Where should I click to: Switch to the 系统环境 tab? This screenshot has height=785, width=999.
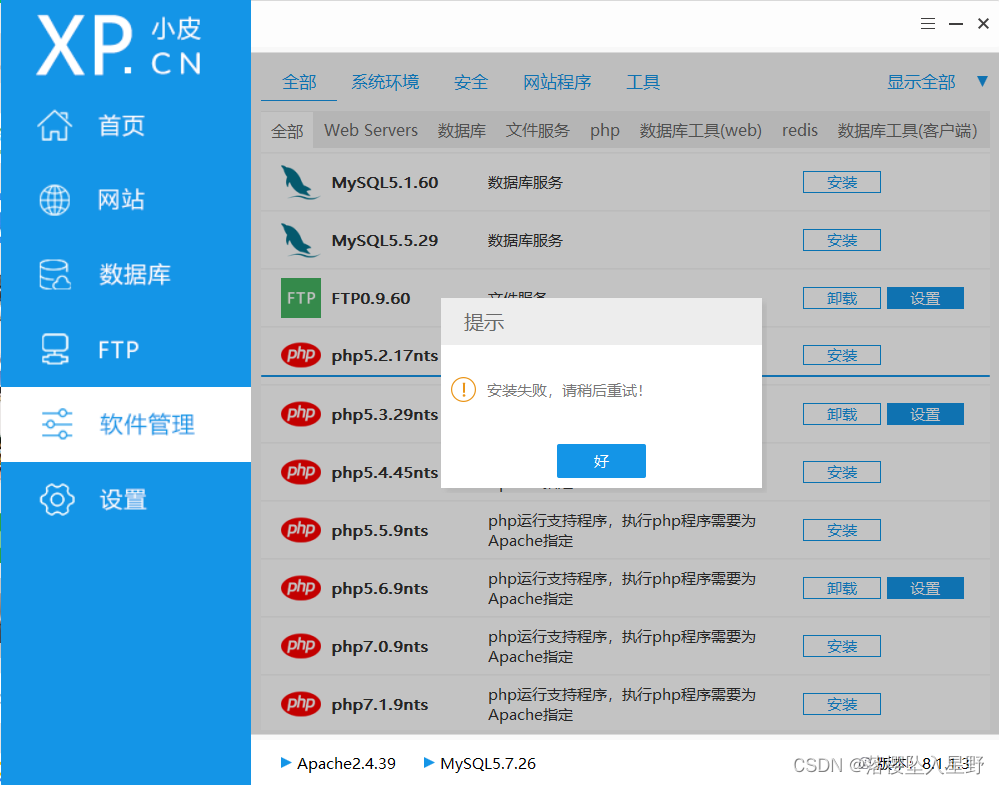point(385,82)
